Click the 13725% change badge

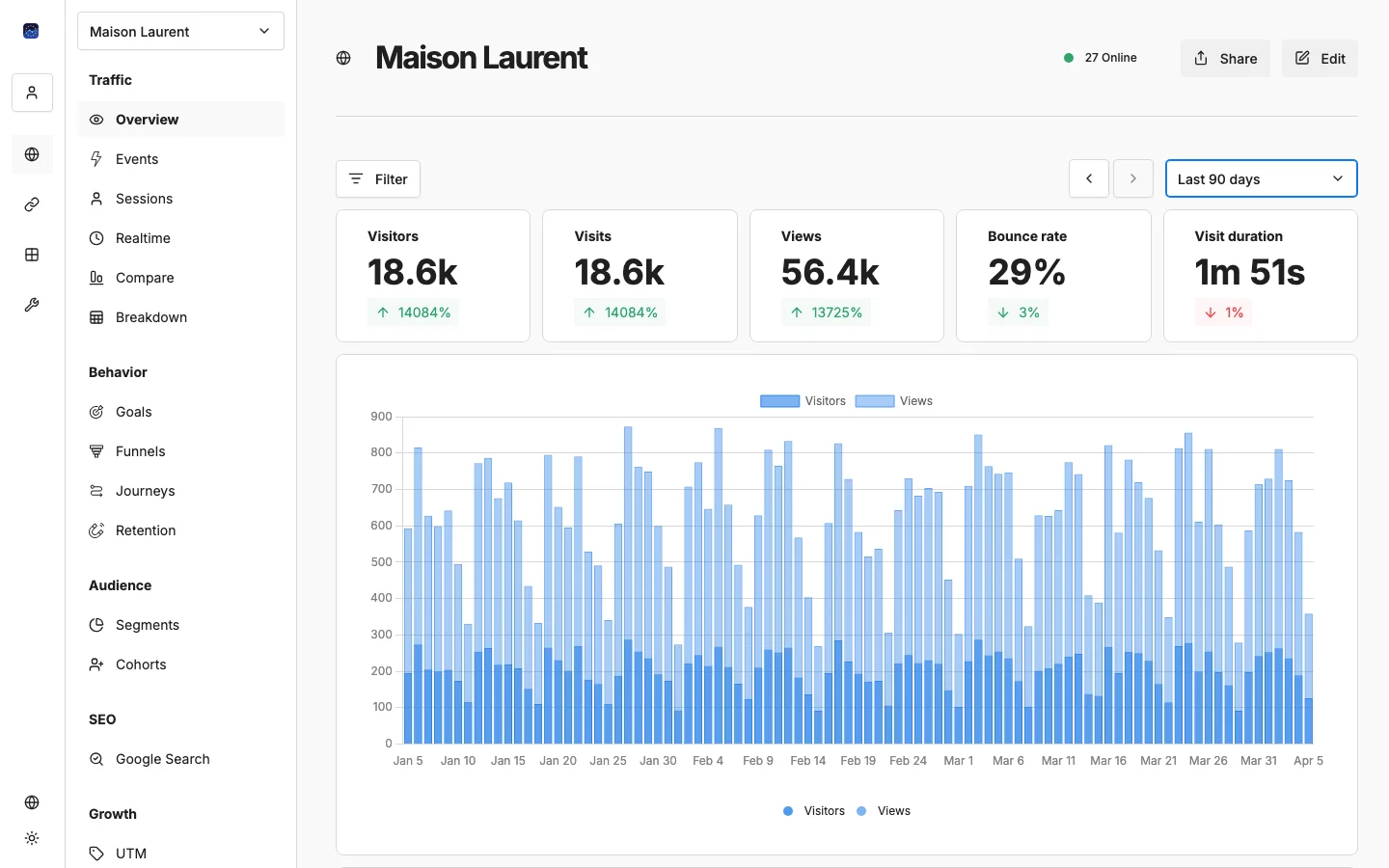(x=826, y=312)
